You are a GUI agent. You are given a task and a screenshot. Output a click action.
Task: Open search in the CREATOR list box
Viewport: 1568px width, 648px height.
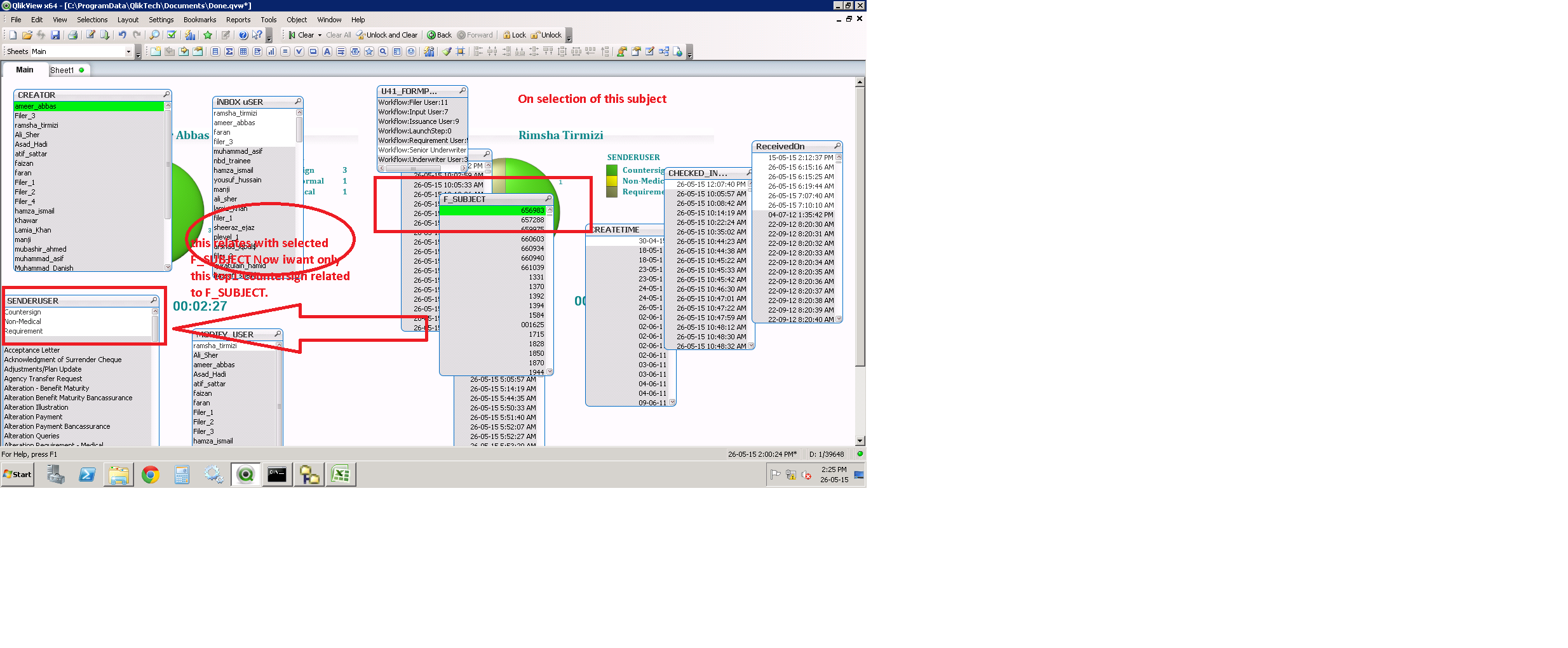(x=166, y=95)
